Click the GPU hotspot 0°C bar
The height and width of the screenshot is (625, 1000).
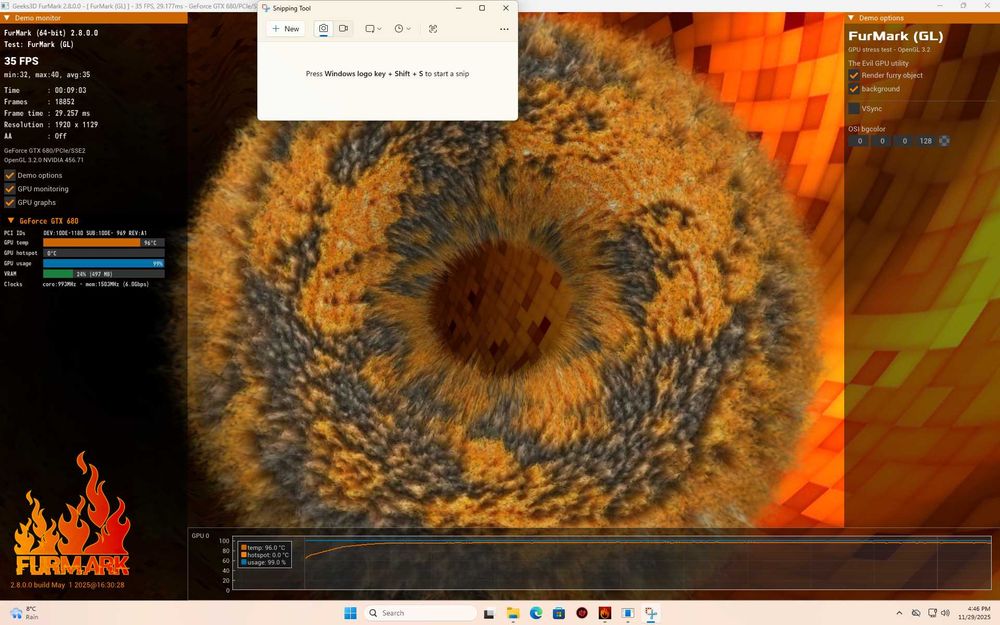pyautogui.click(x=103, y=253)
